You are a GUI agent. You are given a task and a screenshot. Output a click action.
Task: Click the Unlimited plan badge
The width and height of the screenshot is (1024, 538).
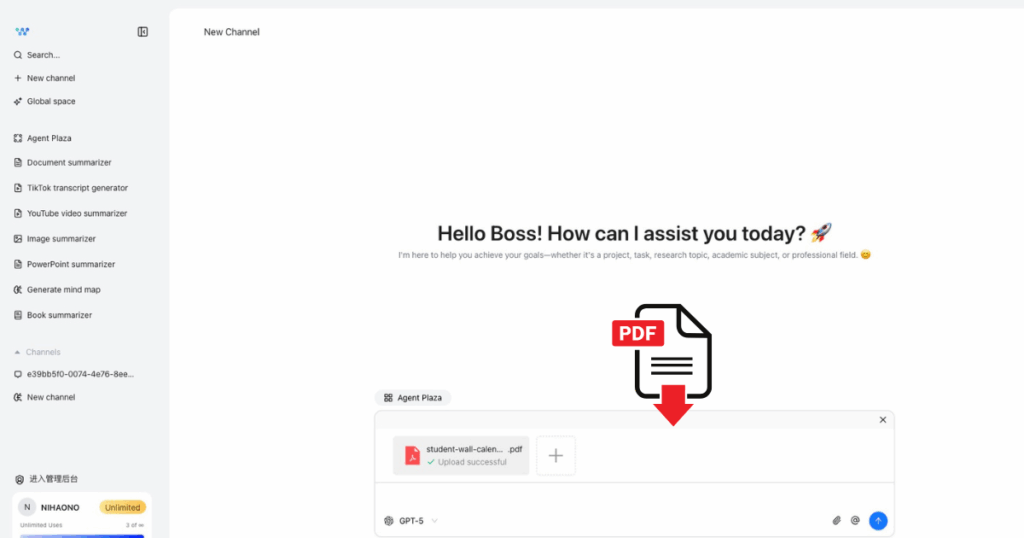(x=122, y=507)
